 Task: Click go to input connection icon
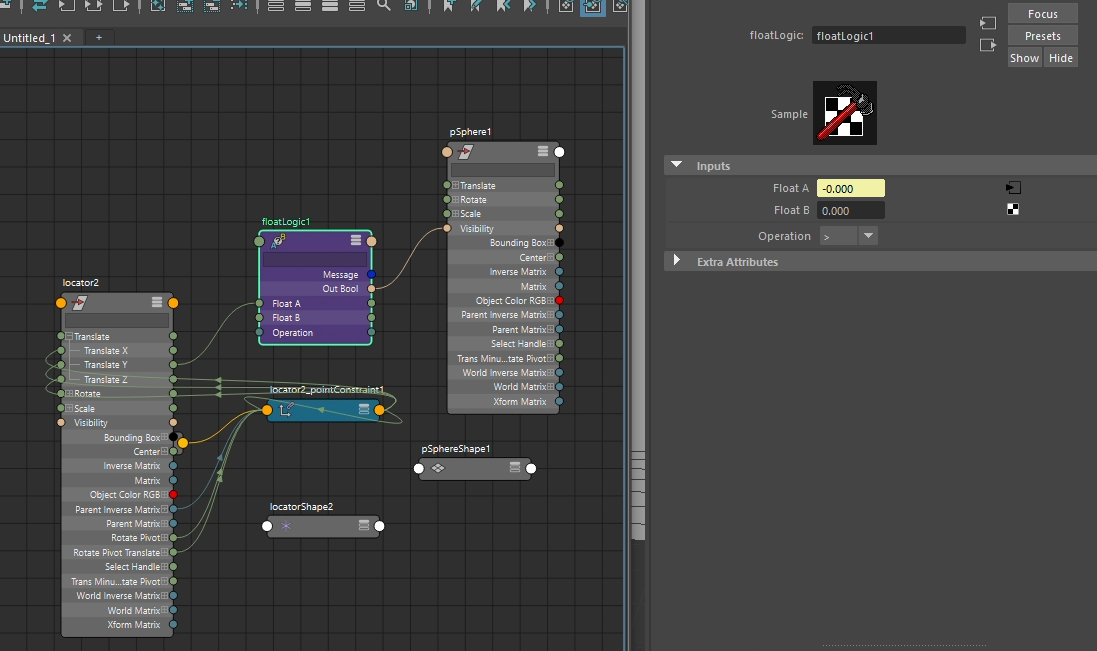click(x=988, y=23)
